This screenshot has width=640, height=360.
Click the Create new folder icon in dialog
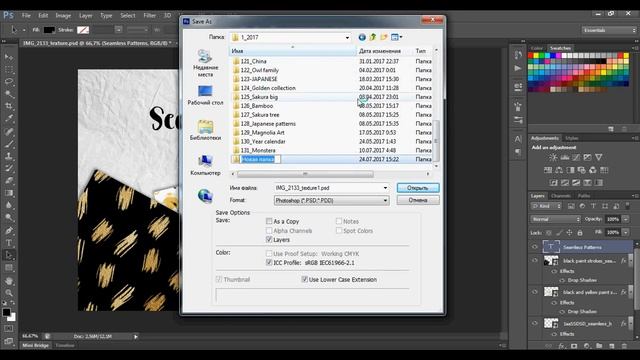pyautogui.click(x=384, y=37)
